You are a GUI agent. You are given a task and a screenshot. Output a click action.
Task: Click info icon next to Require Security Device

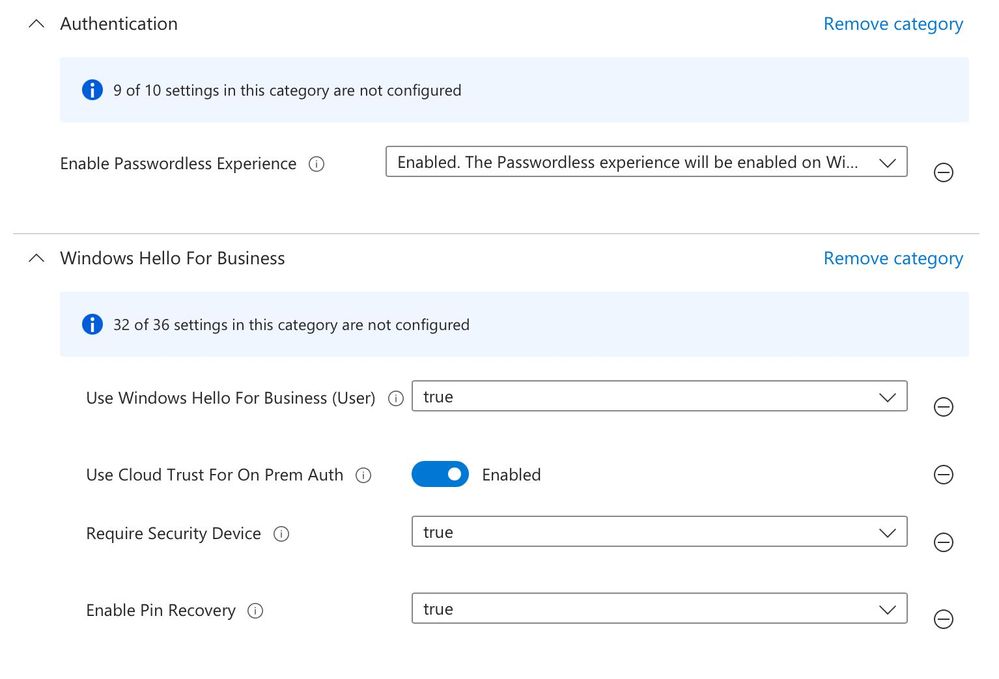pos(282,534)
